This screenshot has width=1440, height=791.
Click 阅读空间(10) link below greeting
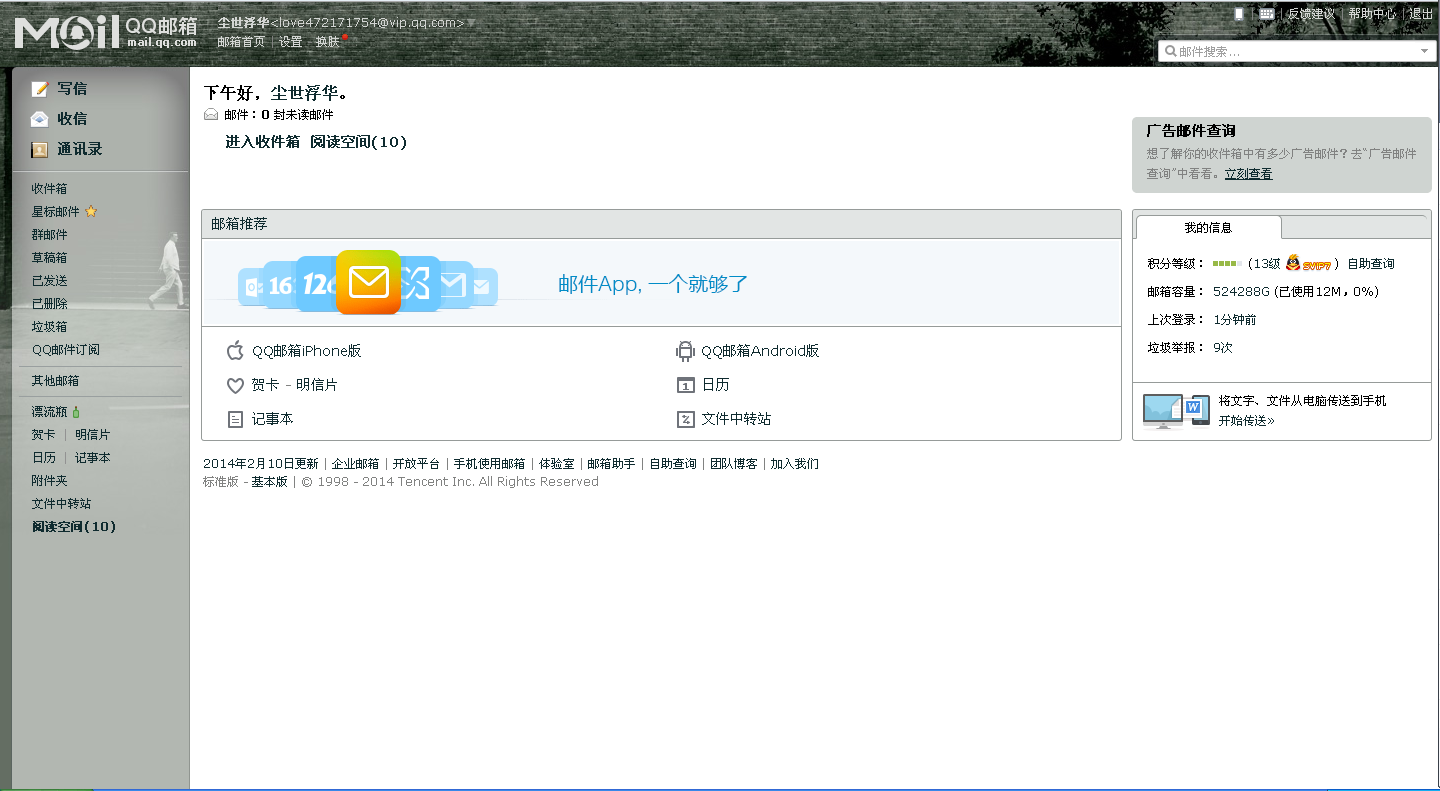(358, 142)
